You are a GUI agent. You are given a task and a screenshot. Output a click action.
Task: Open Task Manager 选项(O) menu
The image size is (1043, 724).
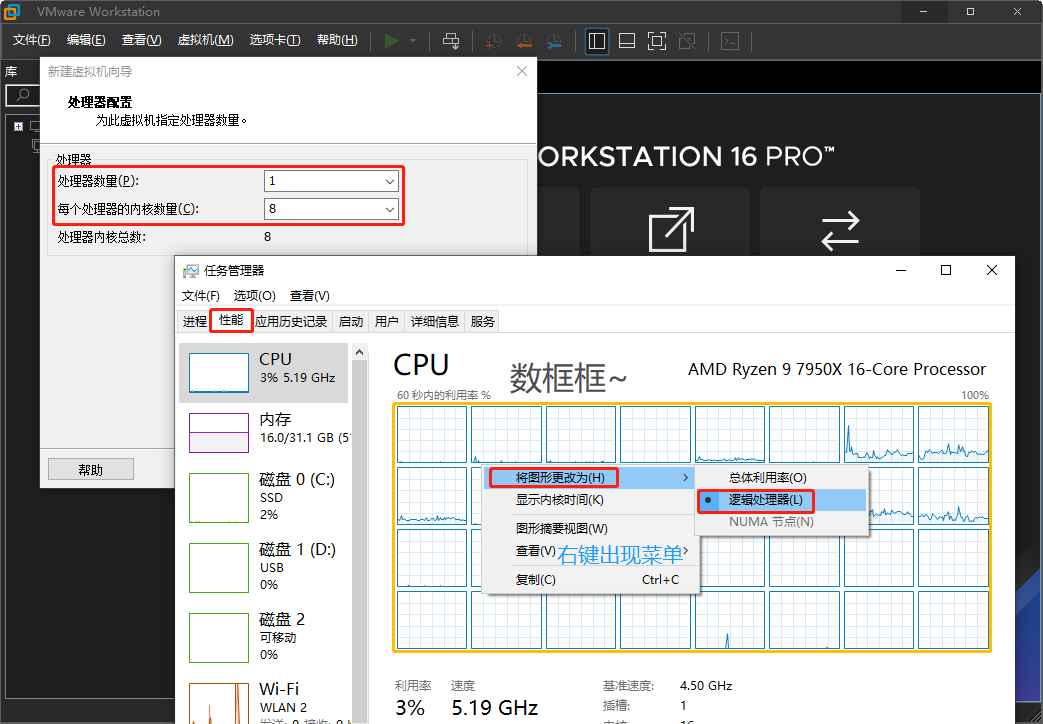point(254,295)
